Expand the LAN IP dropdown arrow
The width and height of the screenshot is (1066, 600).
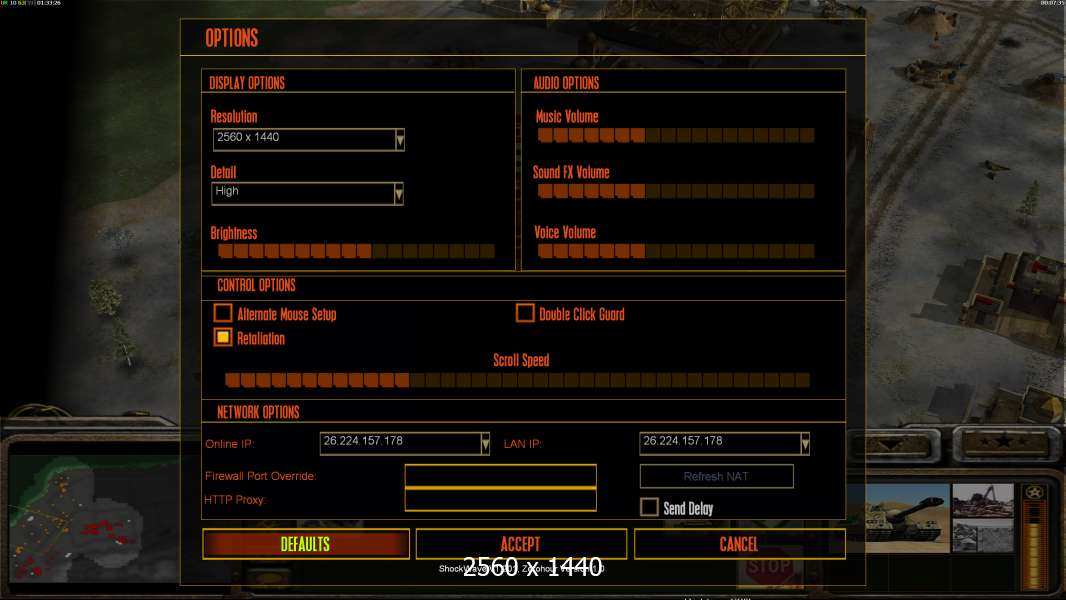805,444
